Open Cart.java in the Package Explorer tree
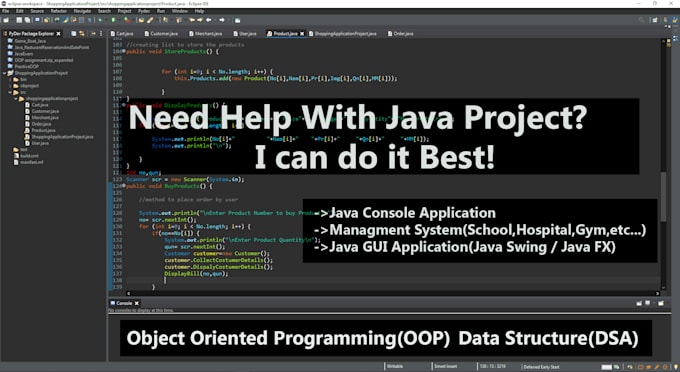Viewport: 680px width, 372px height. click(36, 105)
